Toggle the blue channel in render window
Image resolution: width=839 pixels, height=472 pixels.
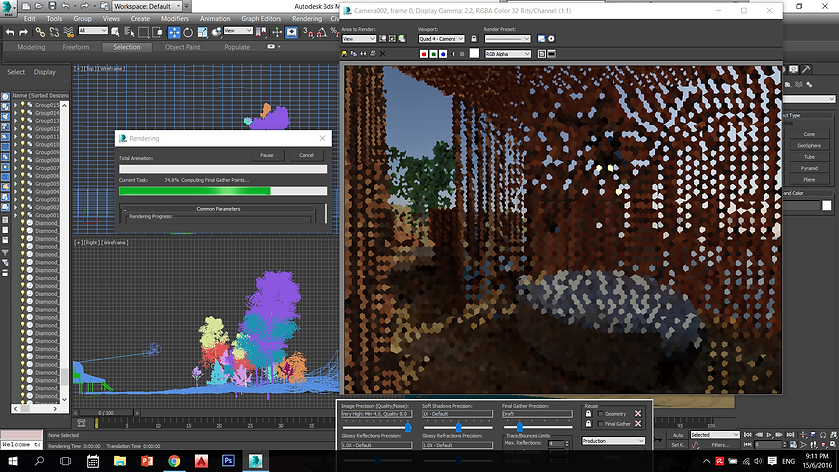coord(443,54)
